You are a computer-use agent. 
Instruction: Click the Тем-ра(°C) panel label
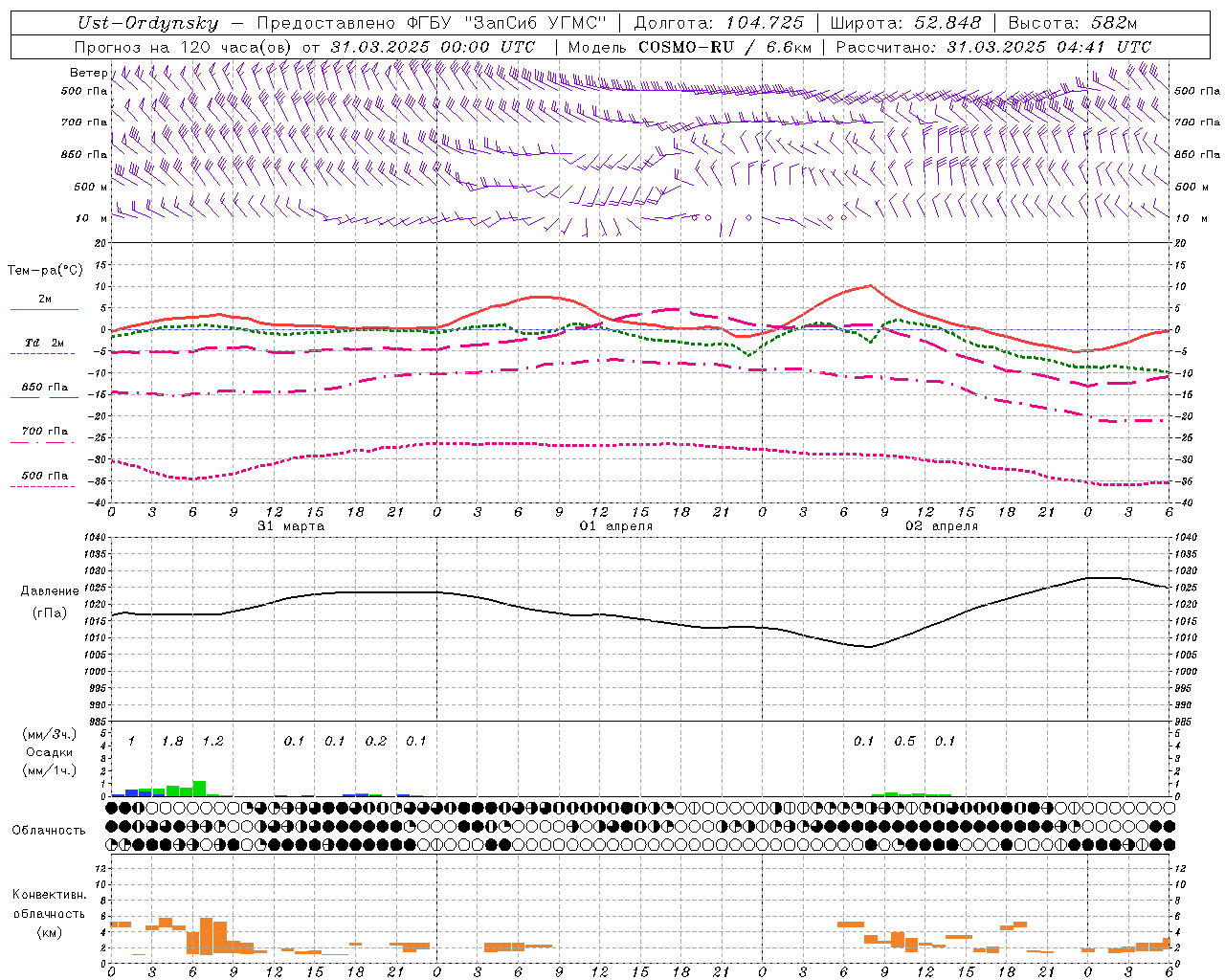pos(45,271)
